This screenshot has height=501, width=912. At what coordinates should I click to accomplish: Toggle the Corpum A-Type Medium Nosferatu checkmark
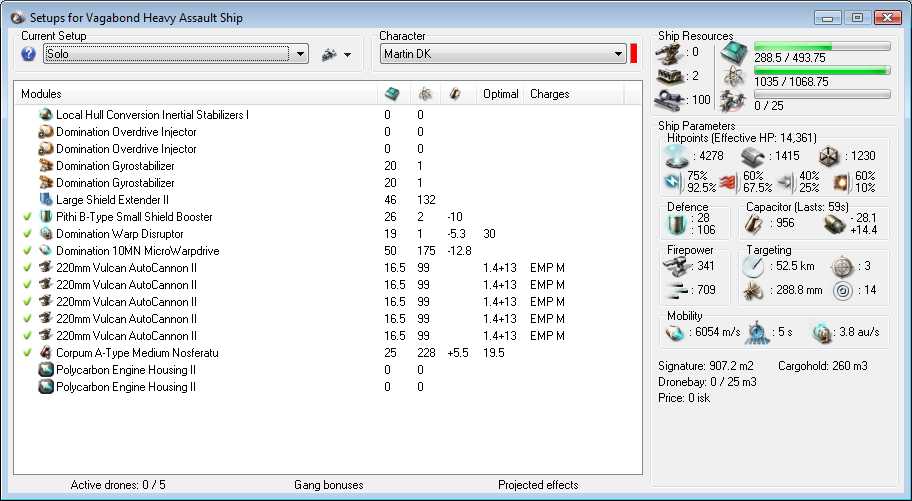[x=27, y=353]
